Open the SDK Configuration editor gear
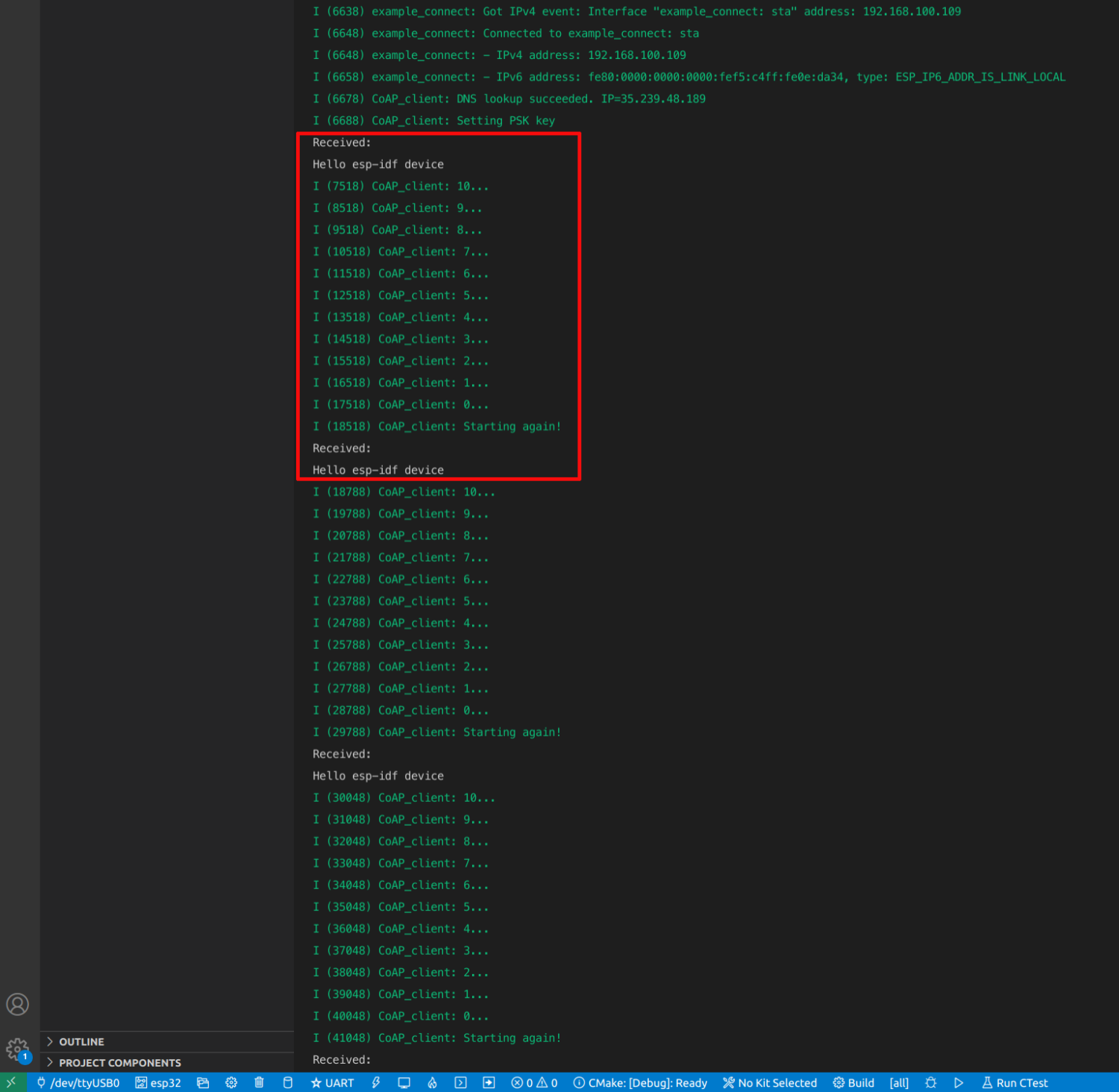 pos(231,1082)
